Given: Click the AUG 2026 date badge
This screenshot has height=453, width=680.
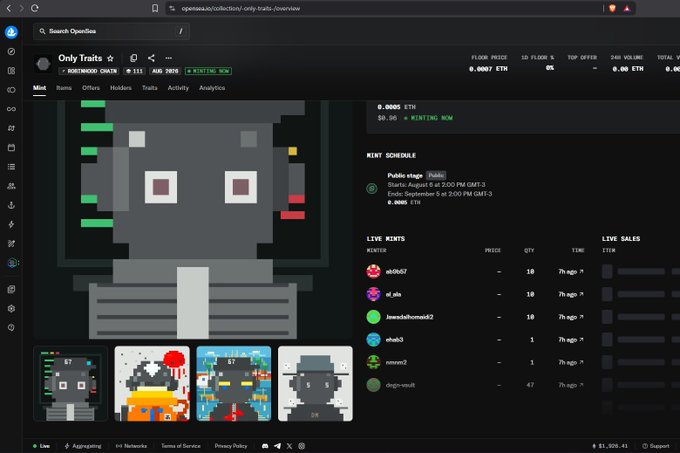Looking at the screenshot, I should (x=165, y=71).
